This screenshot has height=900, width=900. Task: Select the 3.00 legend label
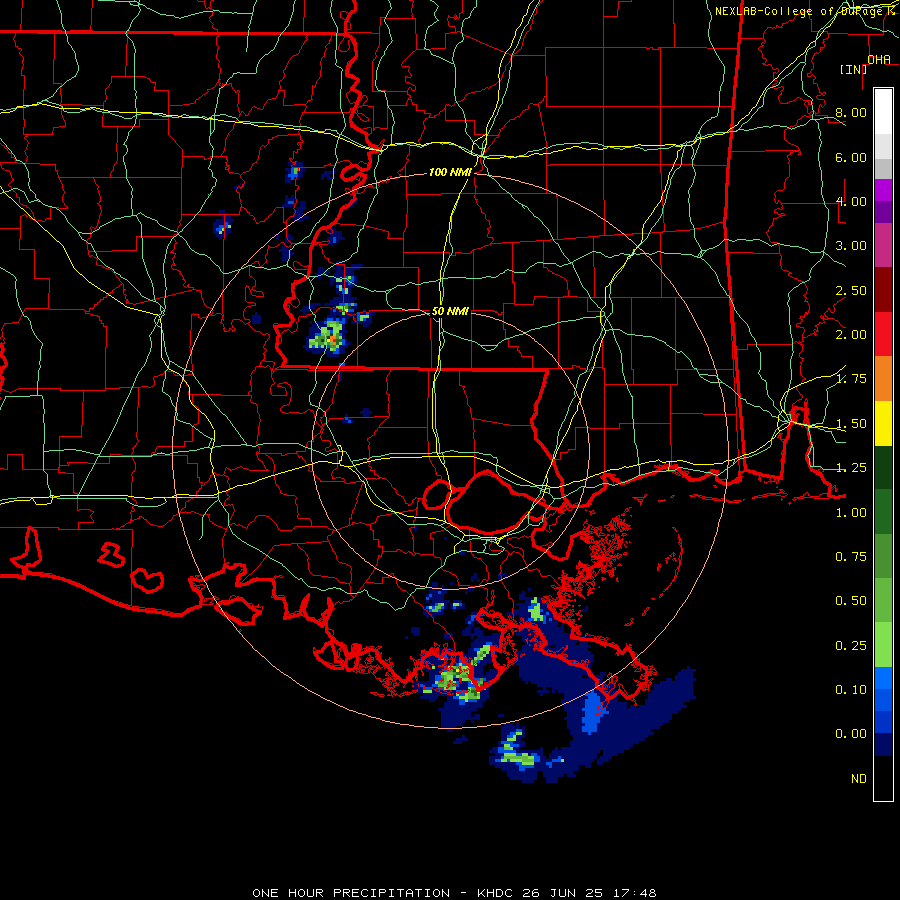point(851,246)
